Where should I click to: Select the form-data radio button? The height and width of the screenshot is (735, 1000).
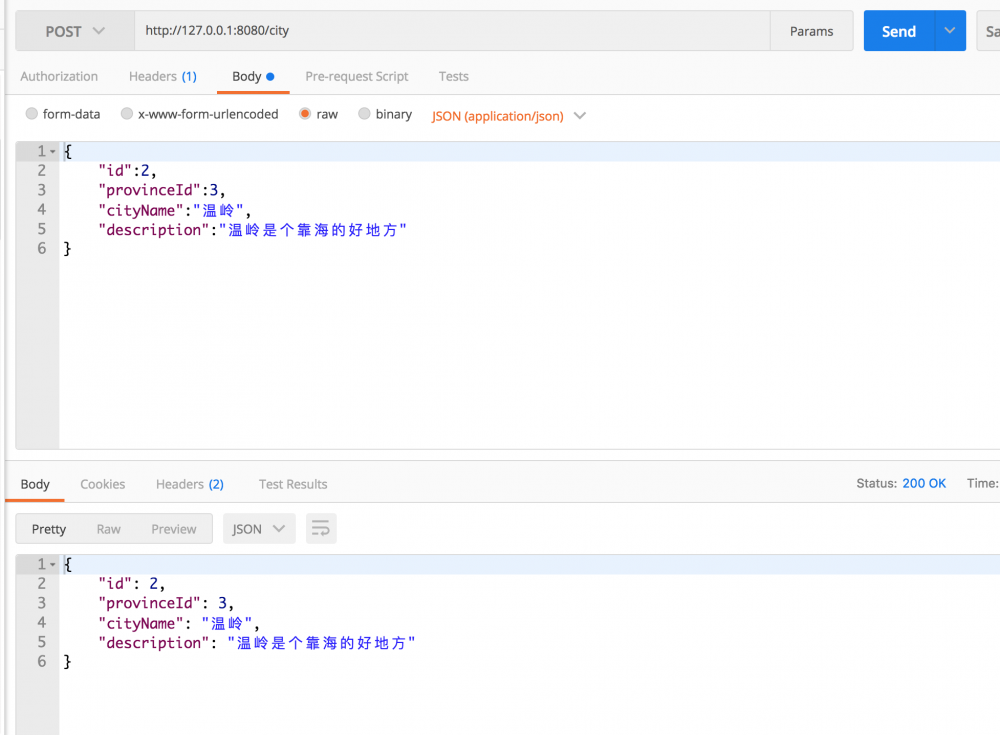tap(31, 114)
